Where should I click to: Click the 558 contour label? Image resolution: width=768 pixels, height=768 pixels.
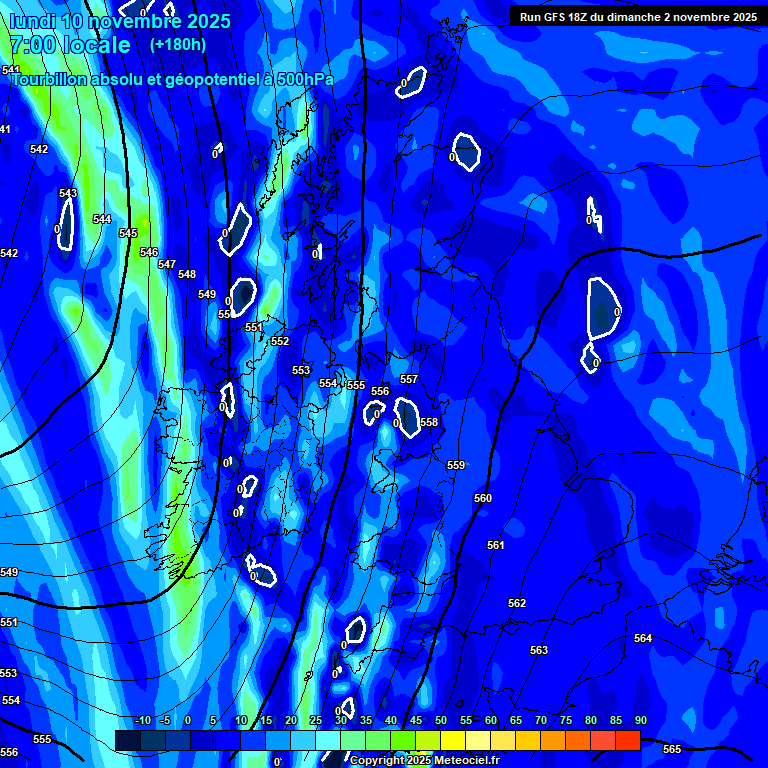429,422
